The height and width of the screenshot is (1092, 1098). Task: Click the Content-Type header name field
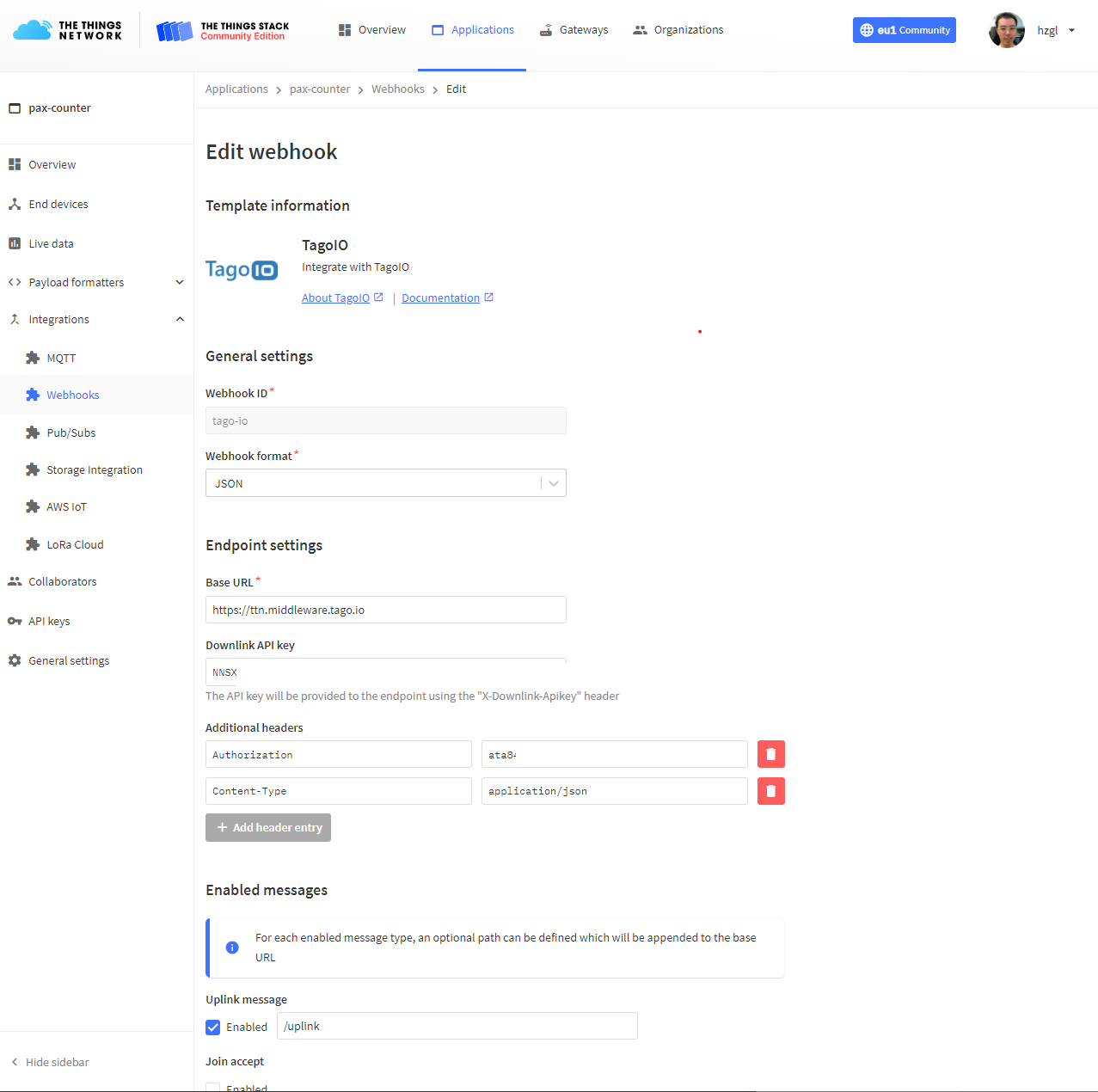point(339,791)
